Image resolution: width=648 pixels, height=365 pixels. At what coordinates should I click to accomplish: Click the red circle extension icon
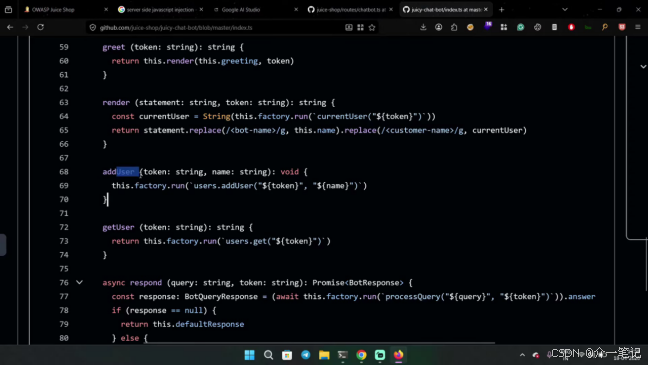pos(572,27)
